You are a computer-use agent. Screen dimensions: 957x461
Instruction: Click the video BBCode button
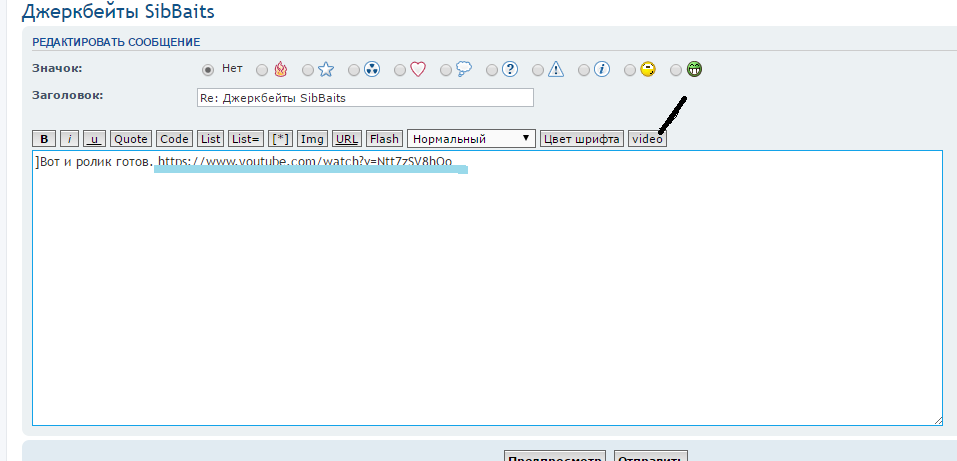647,139
